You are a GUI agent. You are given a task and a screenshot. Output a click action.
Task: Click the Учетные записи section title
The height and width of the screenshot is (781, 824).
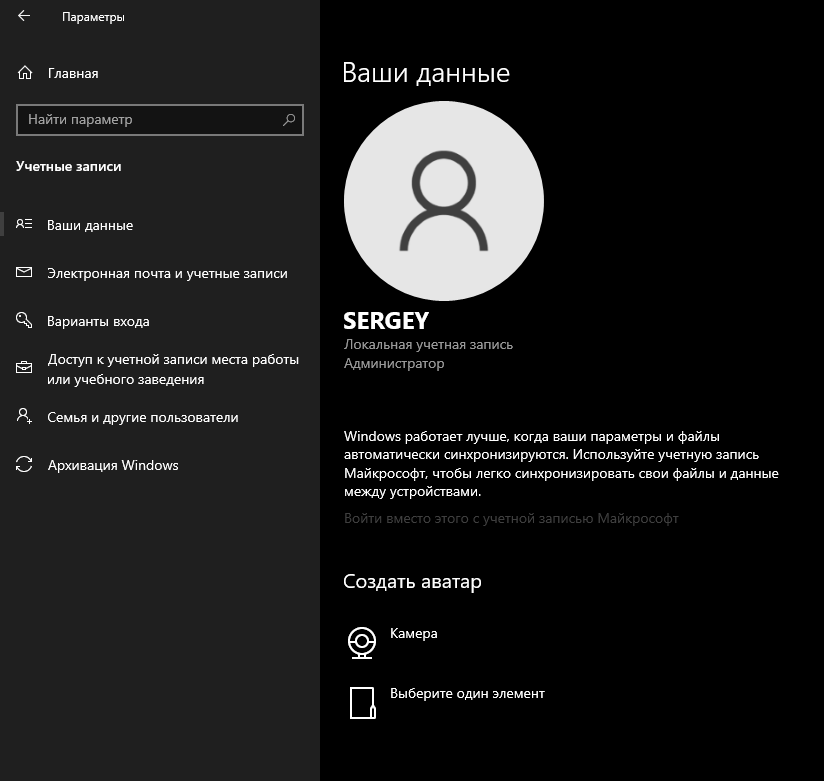click(68, 167)
